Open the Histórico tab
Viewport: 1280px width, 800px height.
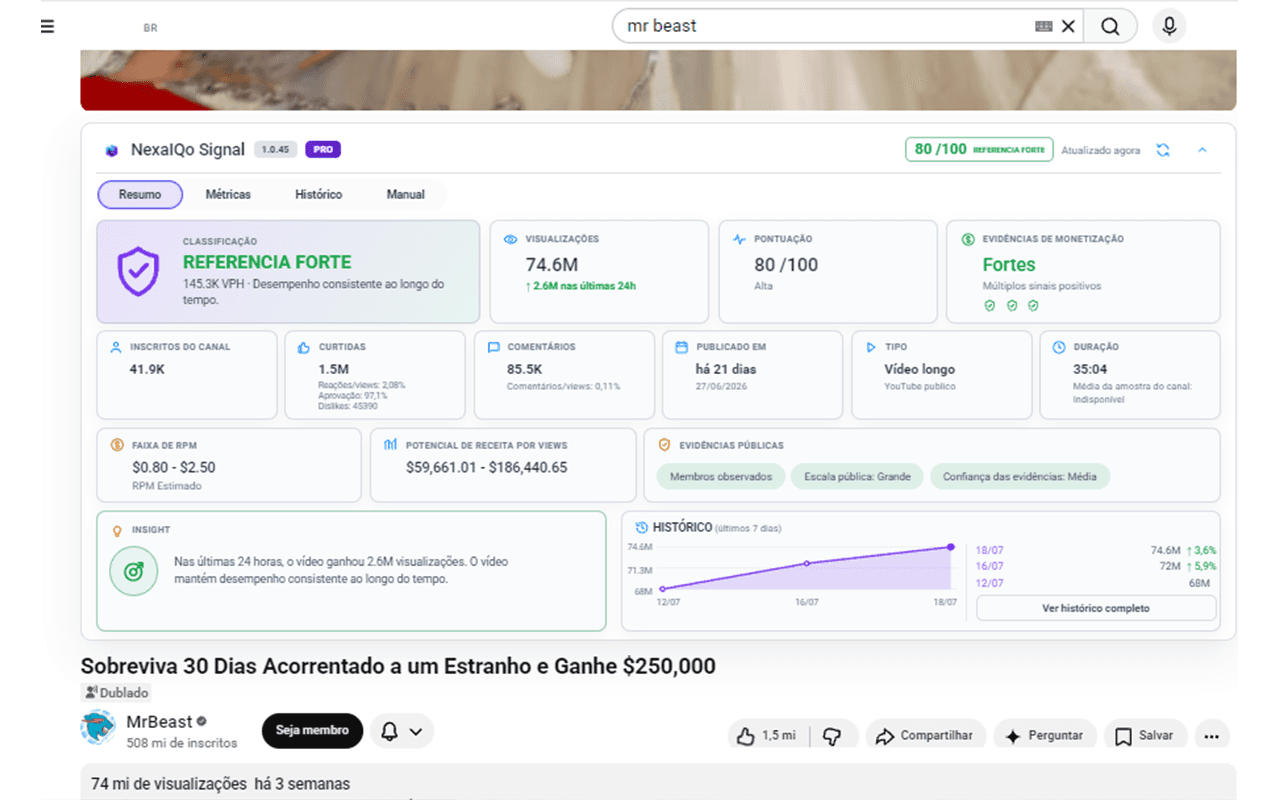[x=318, y=194]
